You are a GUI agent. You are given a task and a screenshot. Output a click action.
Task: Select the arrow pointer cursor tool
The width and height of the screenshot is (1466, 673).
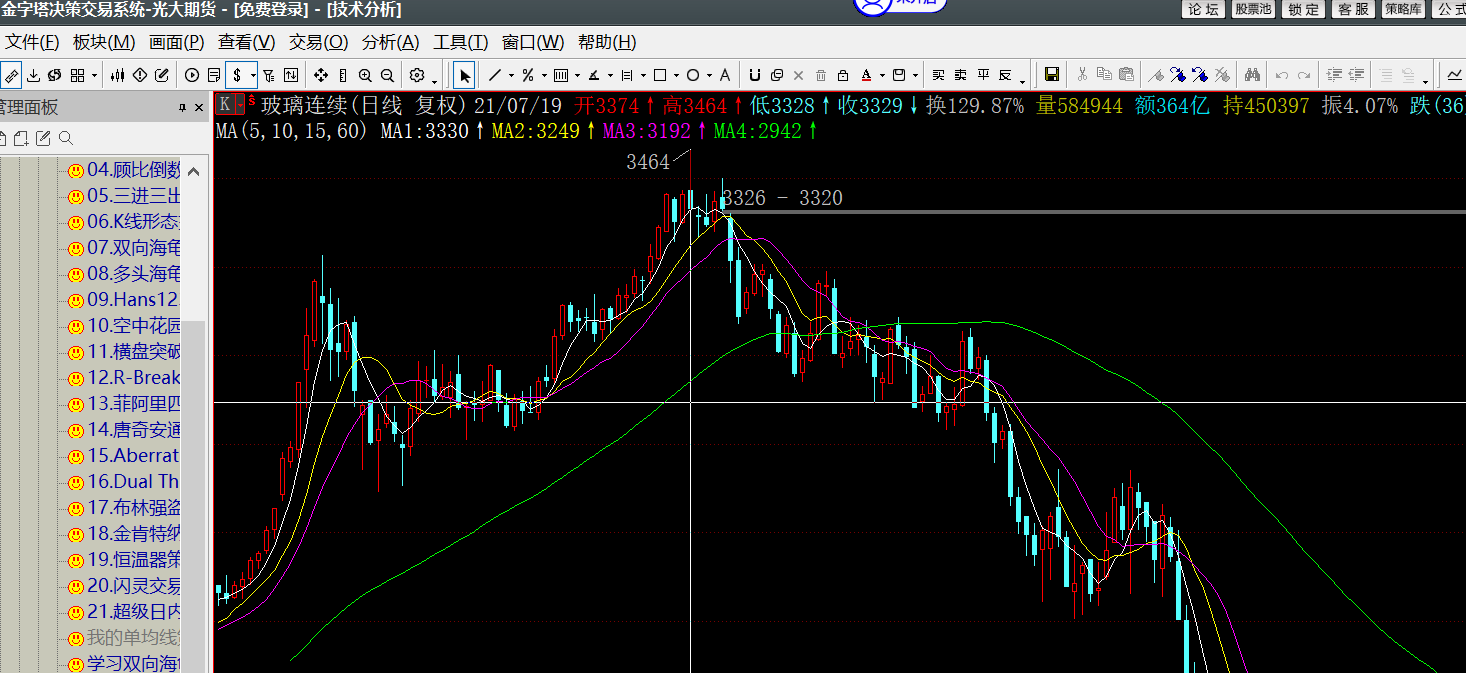464,75
